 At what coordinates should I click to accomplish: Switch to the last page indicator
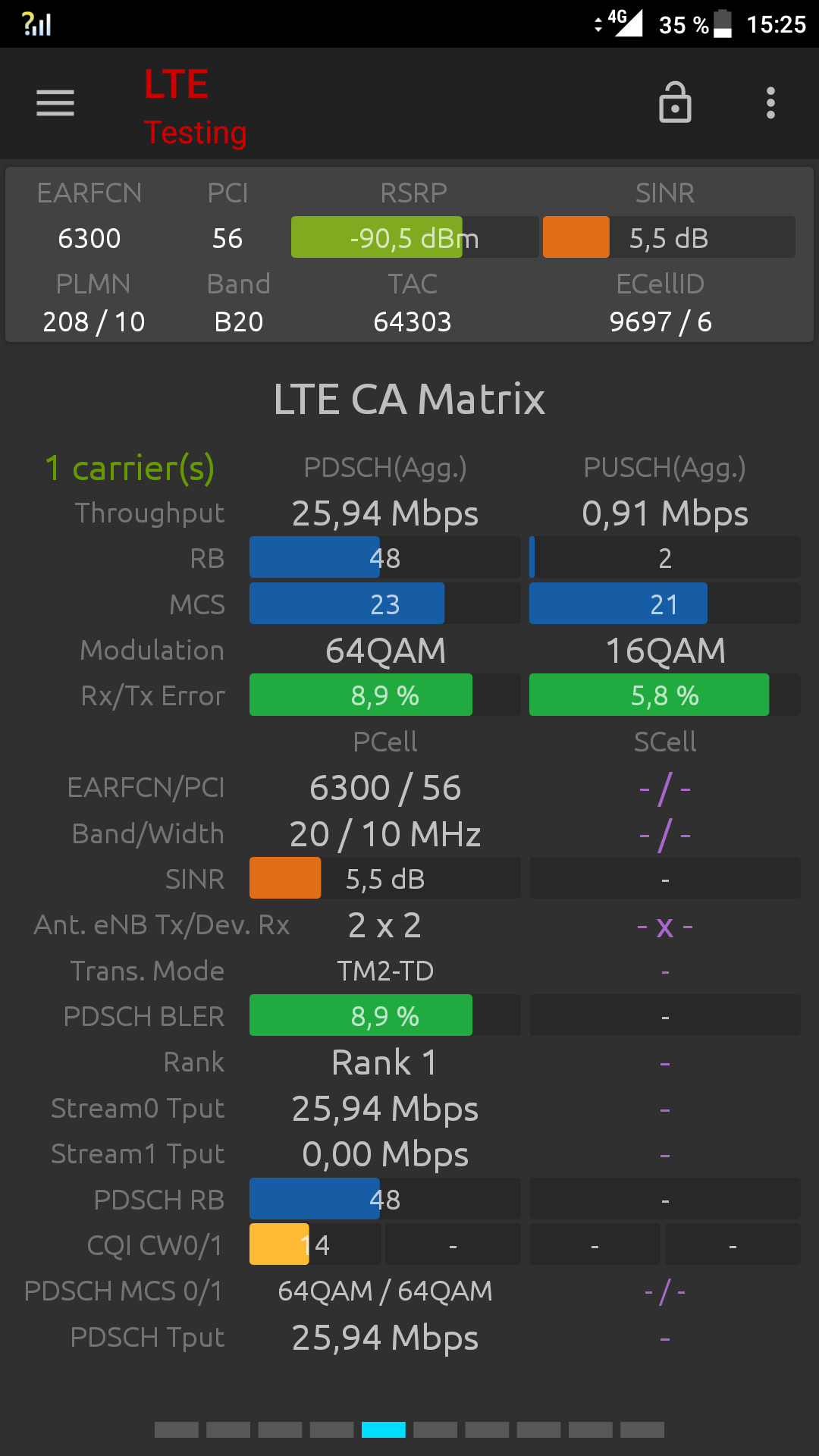coord(642,1430)
